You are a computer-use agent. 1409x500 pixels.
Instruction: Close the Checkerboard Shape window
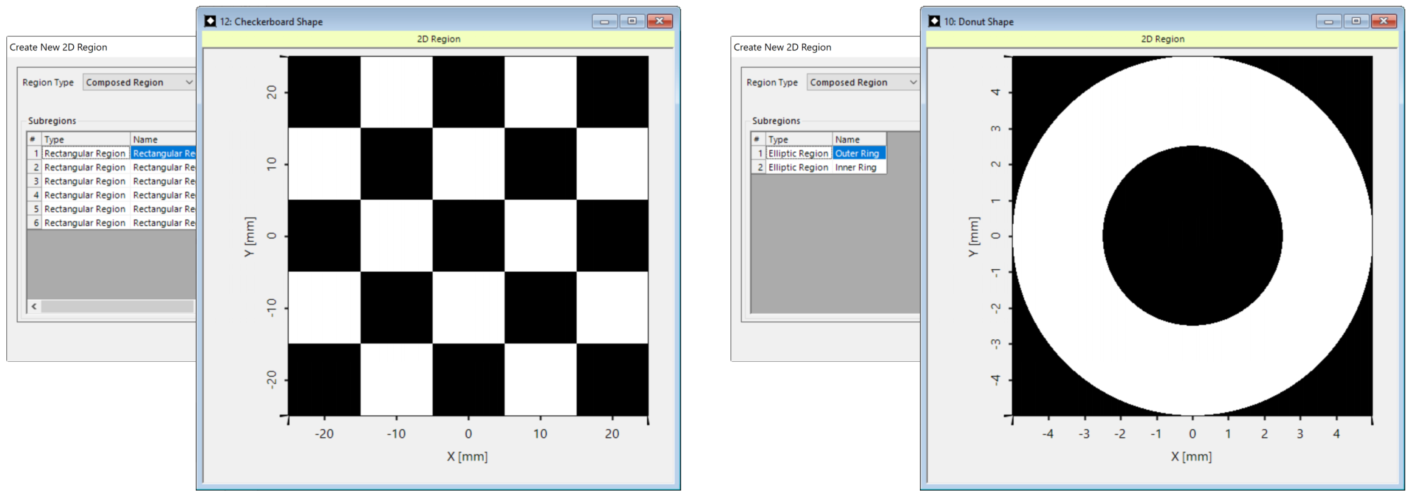(x=659, y=21)
